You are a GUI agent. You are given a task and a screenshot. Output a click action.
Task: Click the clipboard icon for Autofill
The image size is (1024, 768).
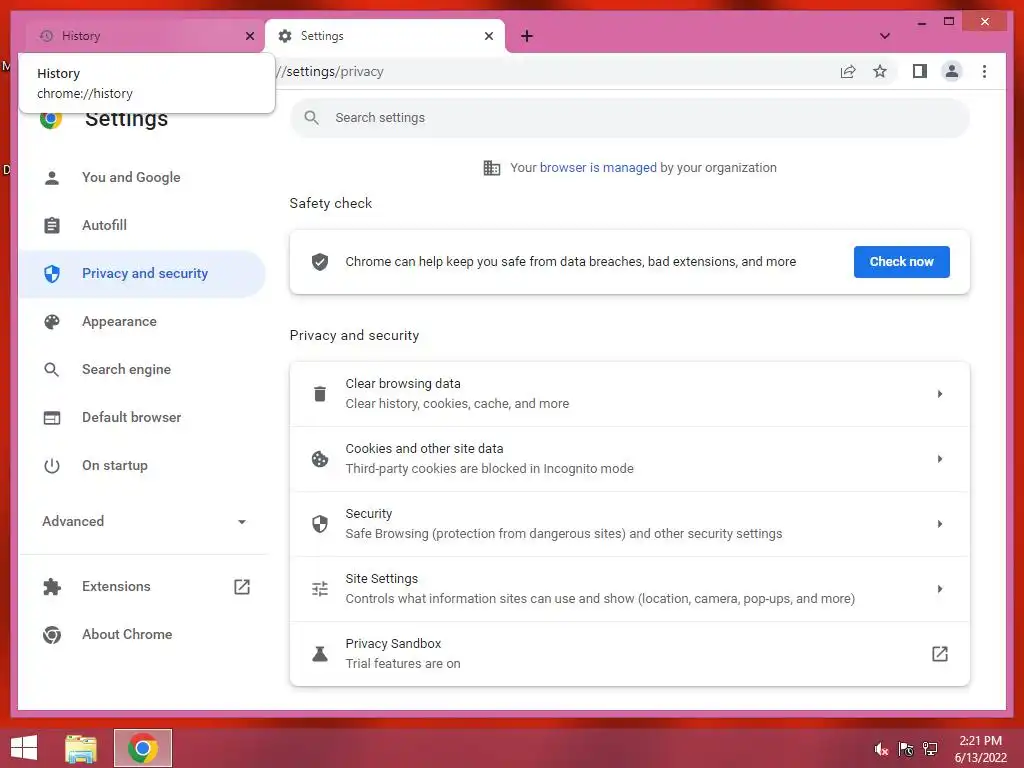point(52,225)
